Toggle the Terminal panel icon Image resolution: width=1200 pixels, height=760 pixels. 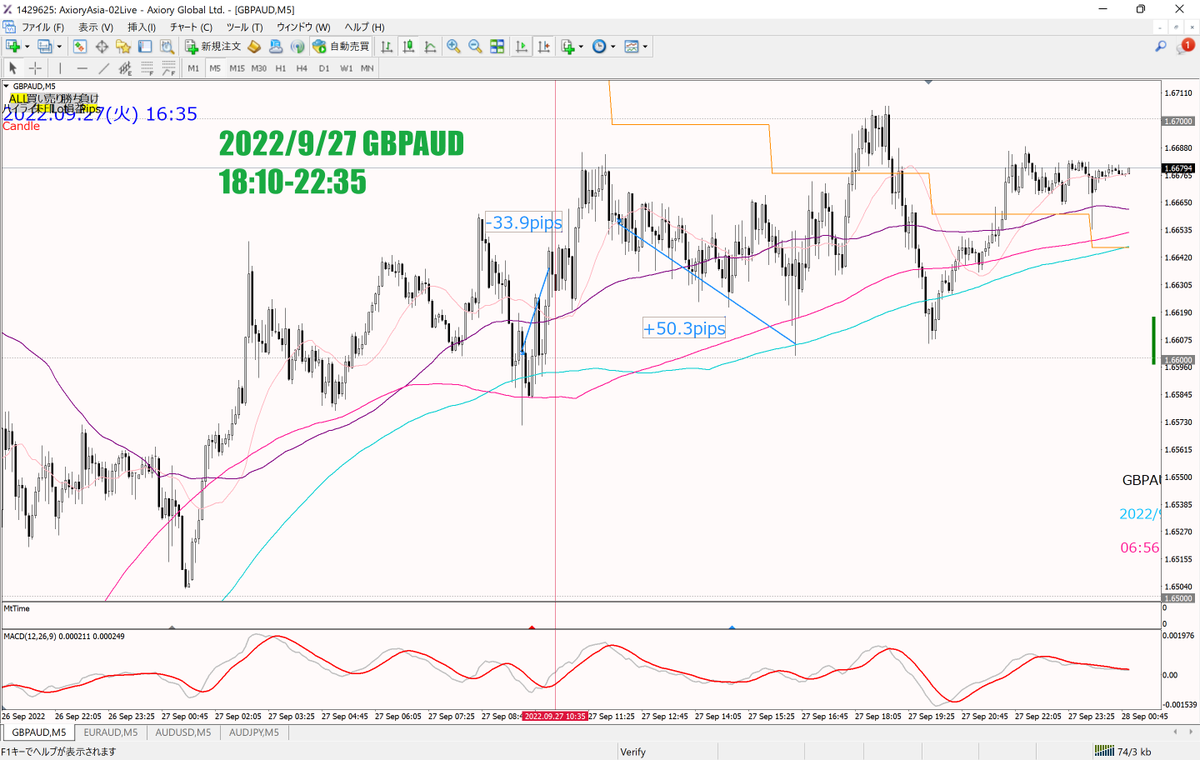(144, 46)
